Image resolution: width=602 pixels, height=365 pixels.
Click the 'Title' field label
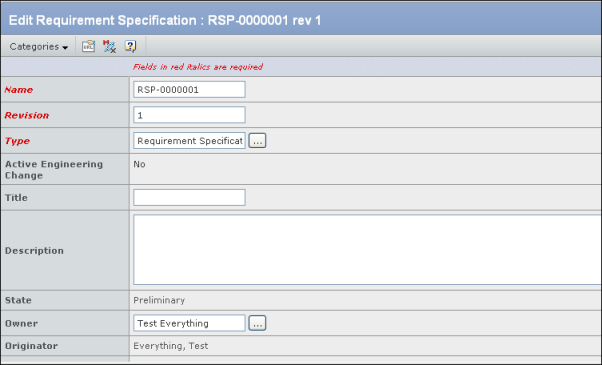point(16,198)
